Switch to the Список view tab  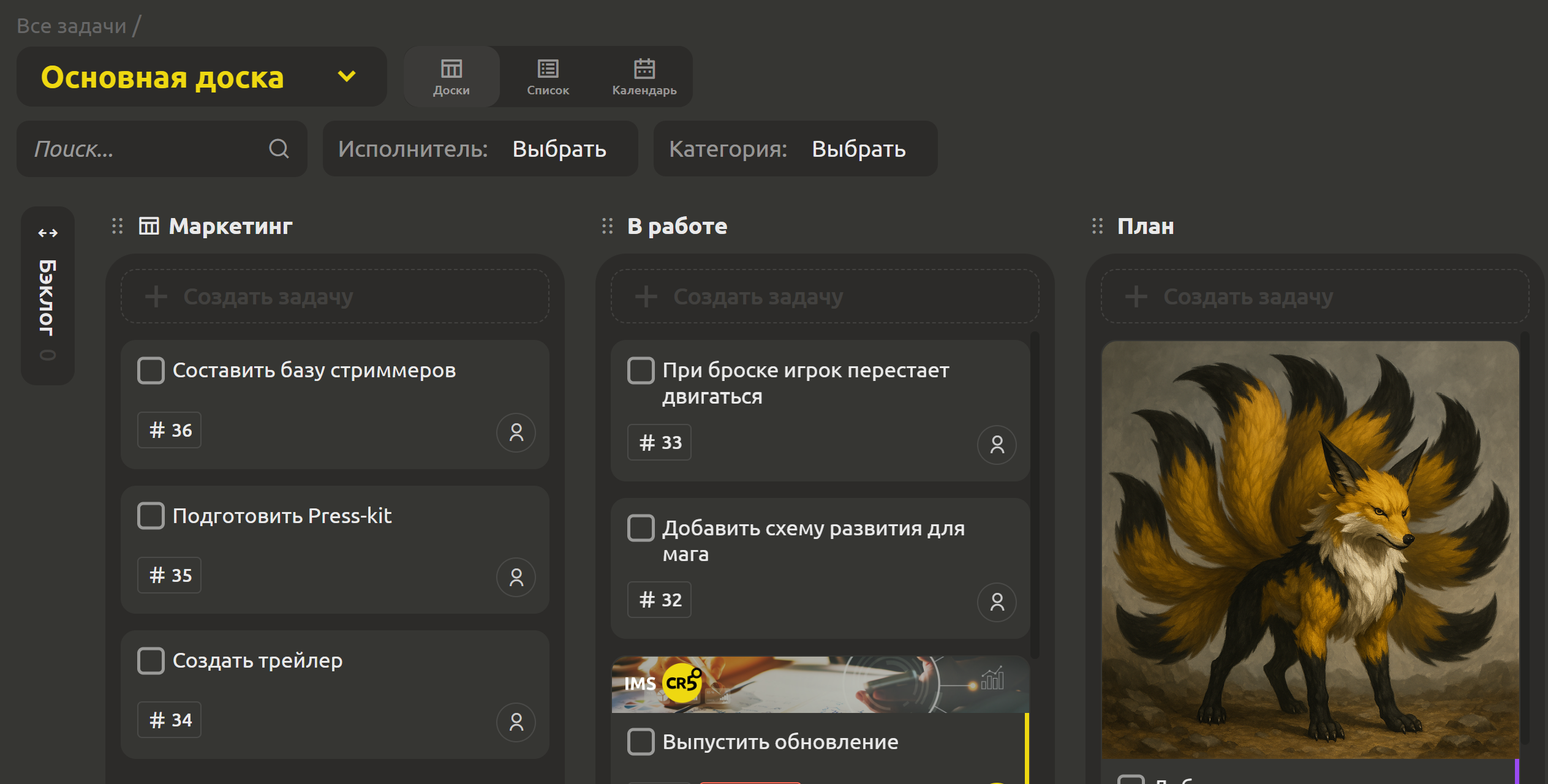(548, 77)
